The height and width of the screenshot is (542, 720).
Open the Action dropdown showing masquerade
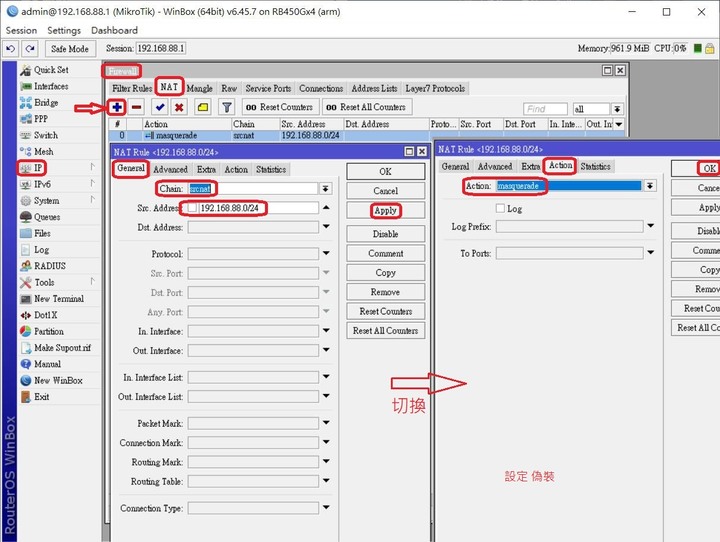pyautogui.click(x=650, y=186)
